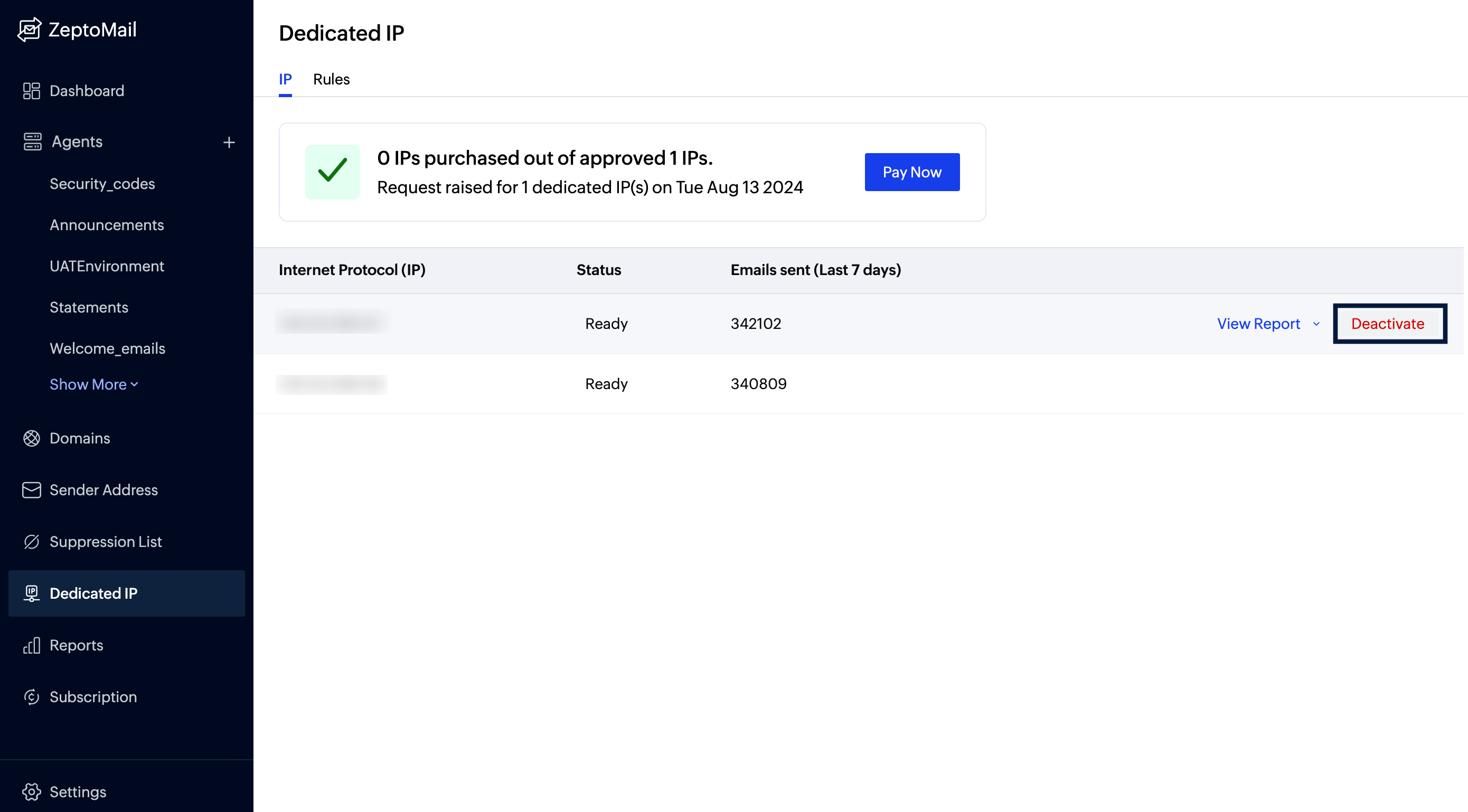Click the Reports bar chart icon
The image size is (1468, 812).
click(x=31, y=646)
